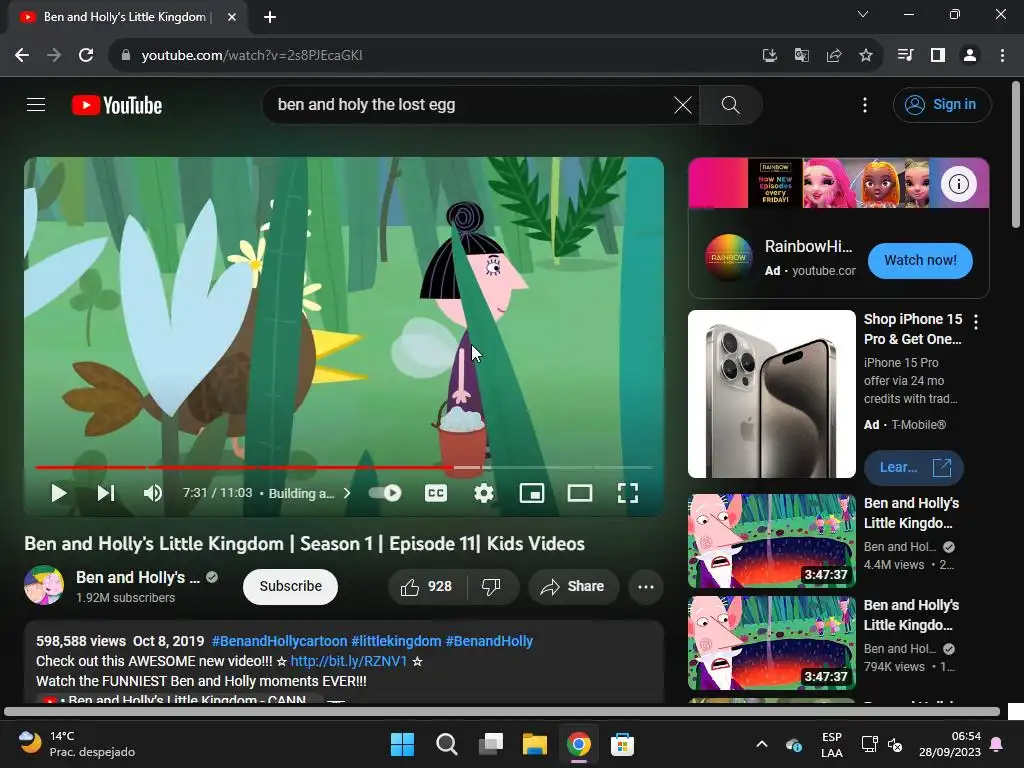Open File Explorer from taskbar
Viewport: 1024px width, 768px height.
pos(534,744)
